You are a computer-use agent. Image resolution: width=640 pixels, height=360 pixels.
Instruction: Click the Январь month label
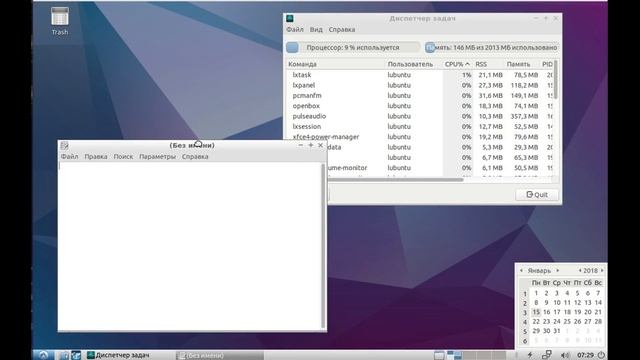[x=539, y=271]
